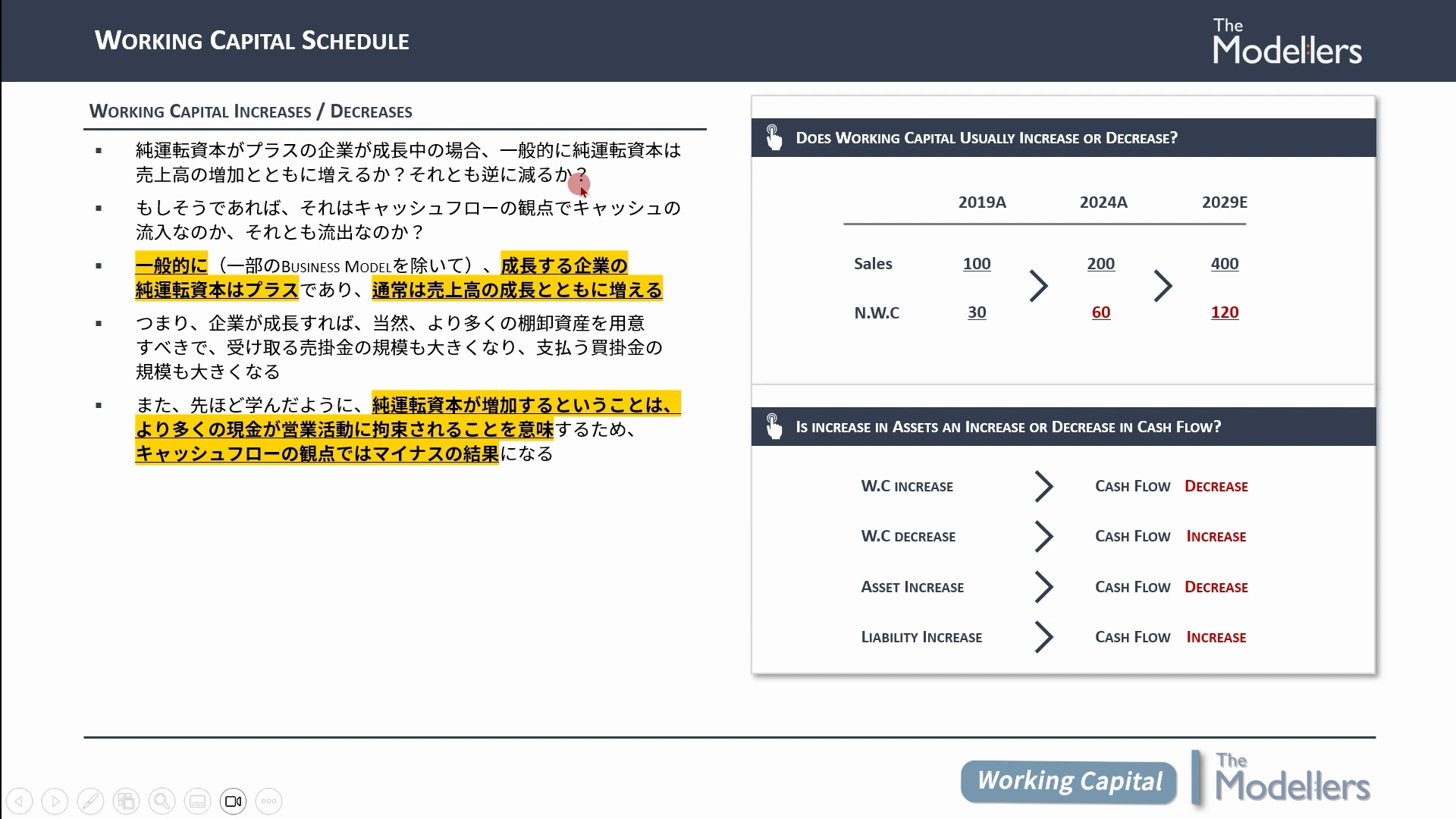
Task: Click chevron next to W.C Increase
Action: [1043, 486]
